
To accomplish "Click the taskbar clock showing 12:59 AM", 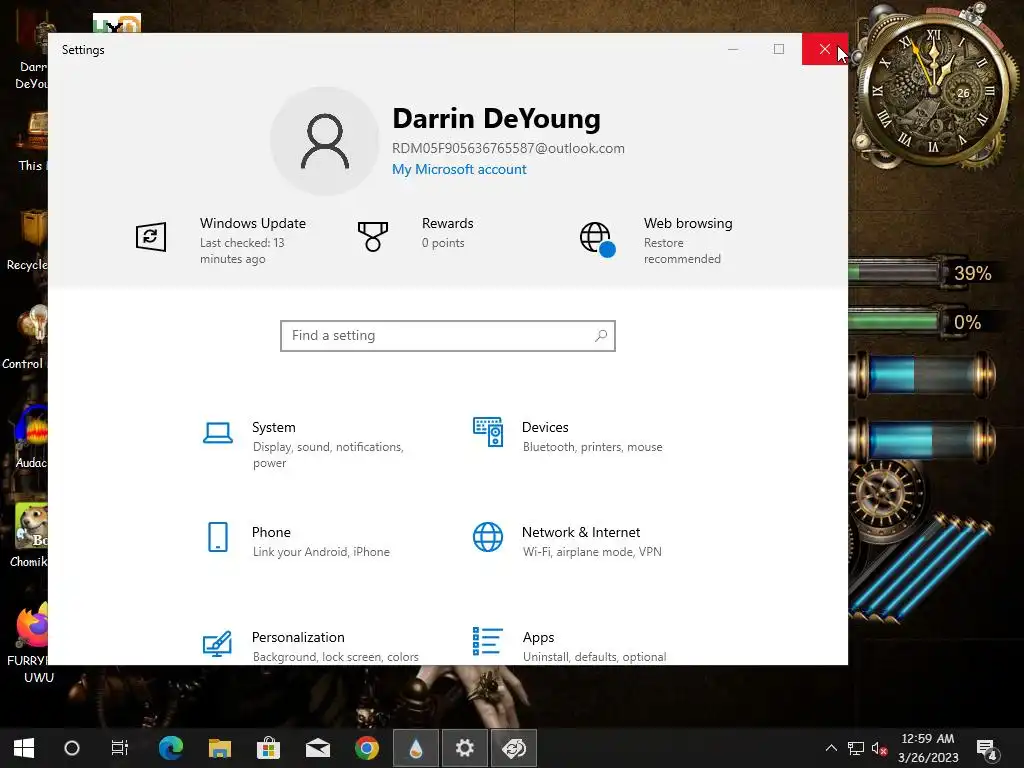I will pyautogui.click(x=927, y=748).
